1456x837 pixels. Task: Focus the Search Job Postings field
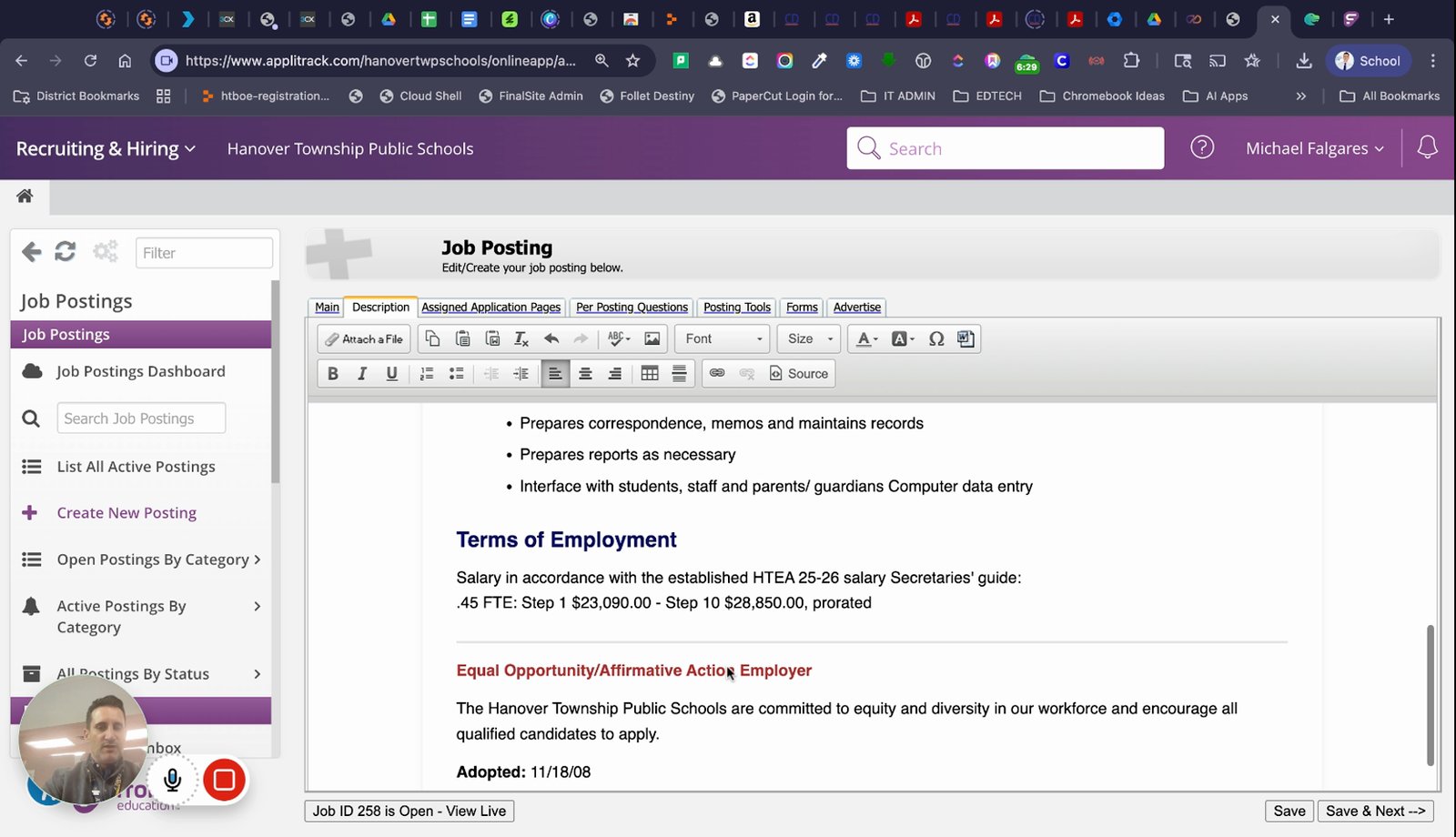141,418
